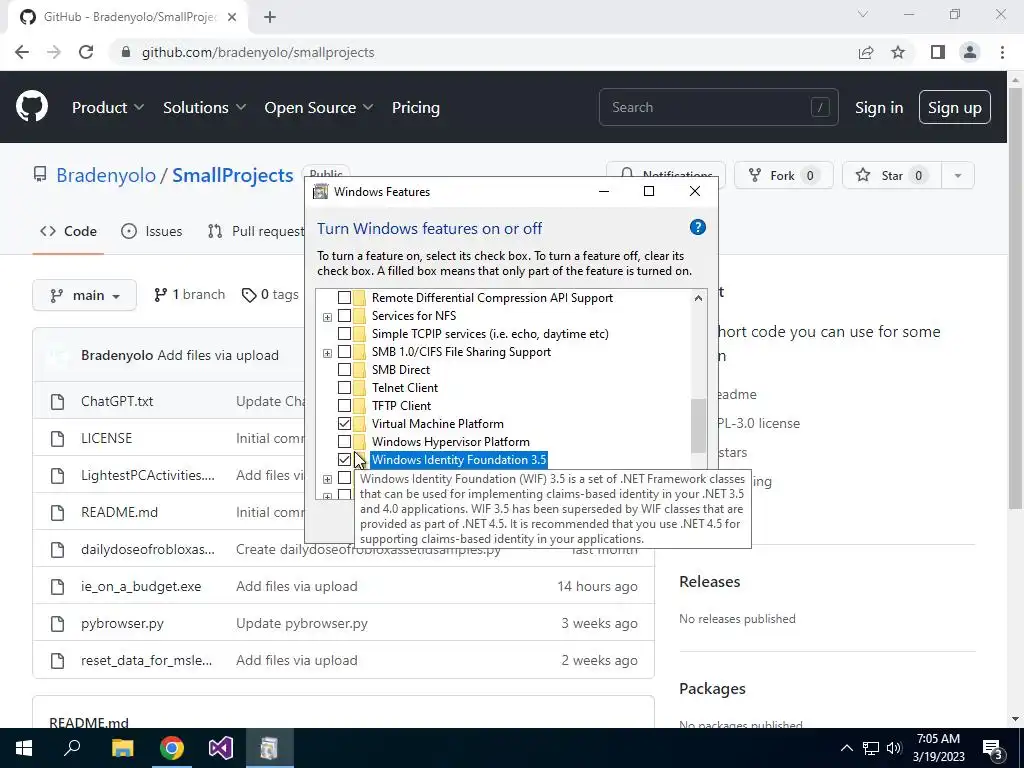
Task: Click the browser back arrow
Action: click(22, 52)
